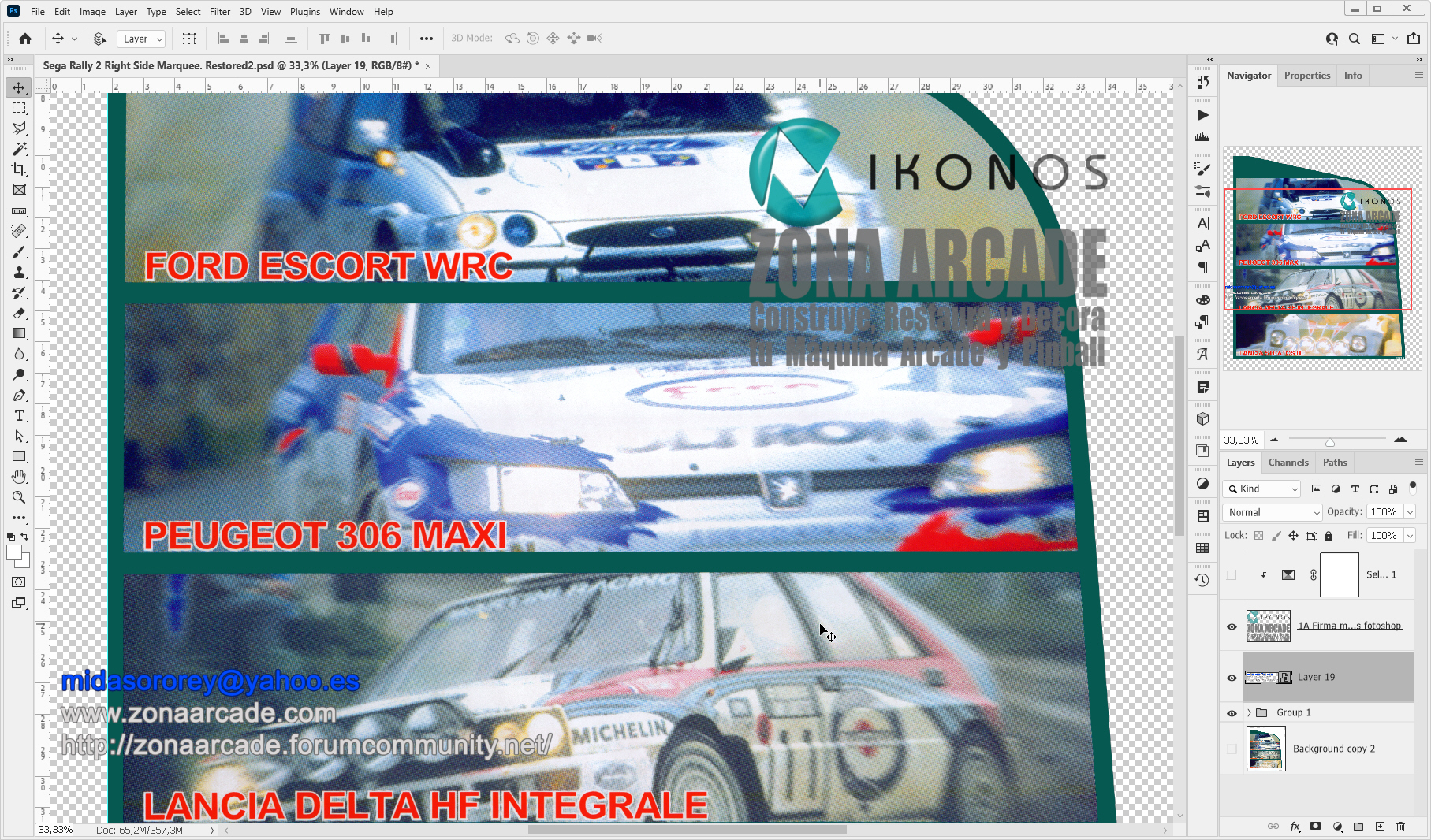Open the layer filter Kind dropdown
The image size is (1431, 840).
1261,489
